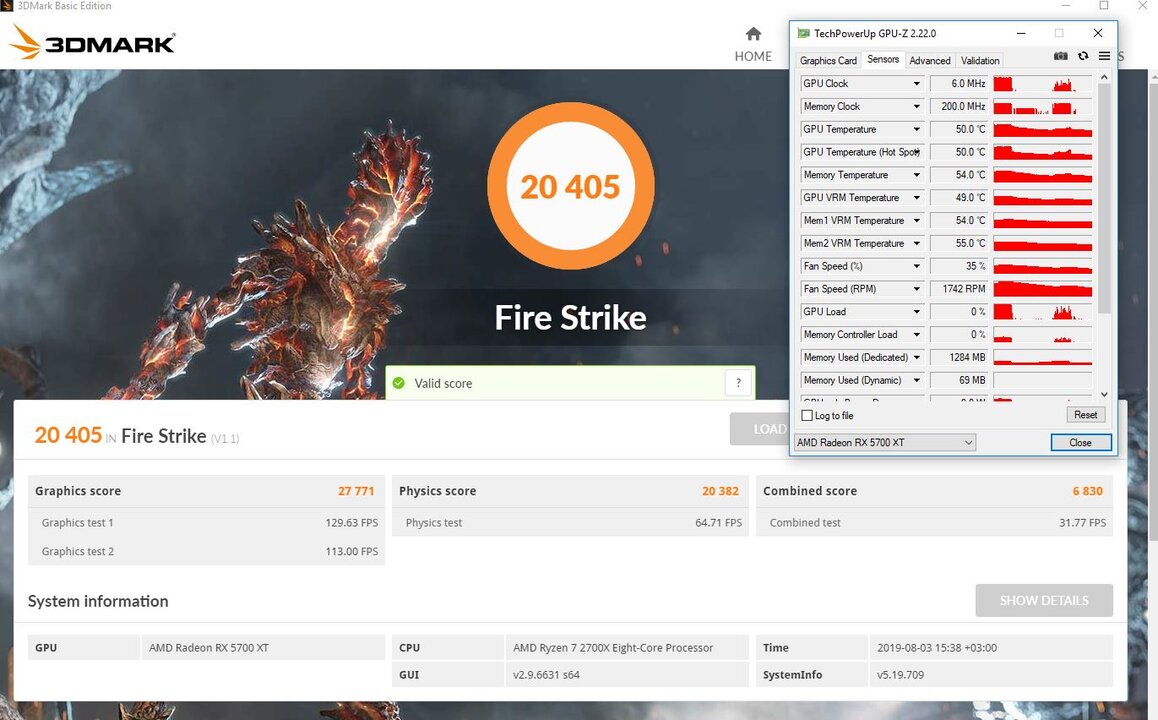This screenshot has width=1158, height=720.
Task: Click the Graphics score value 27 771
Action: point(356,491)
